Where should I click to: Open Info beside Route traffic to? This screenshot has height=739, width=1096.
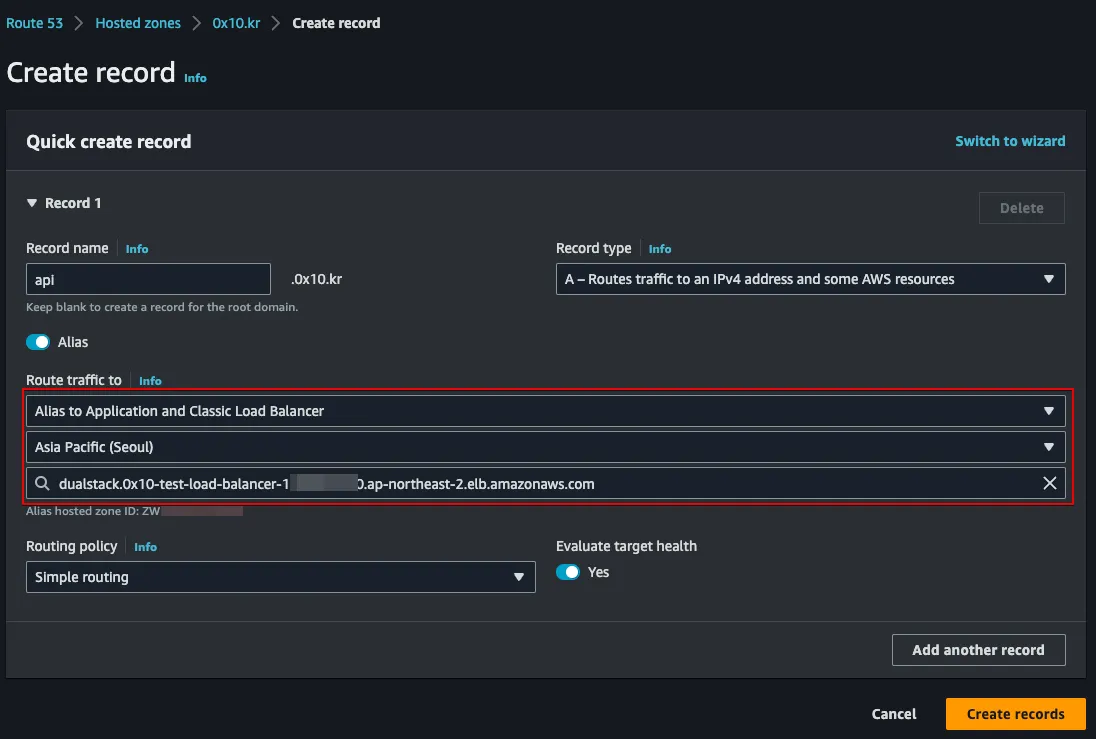pyautogui.click(x=150, y=381)
